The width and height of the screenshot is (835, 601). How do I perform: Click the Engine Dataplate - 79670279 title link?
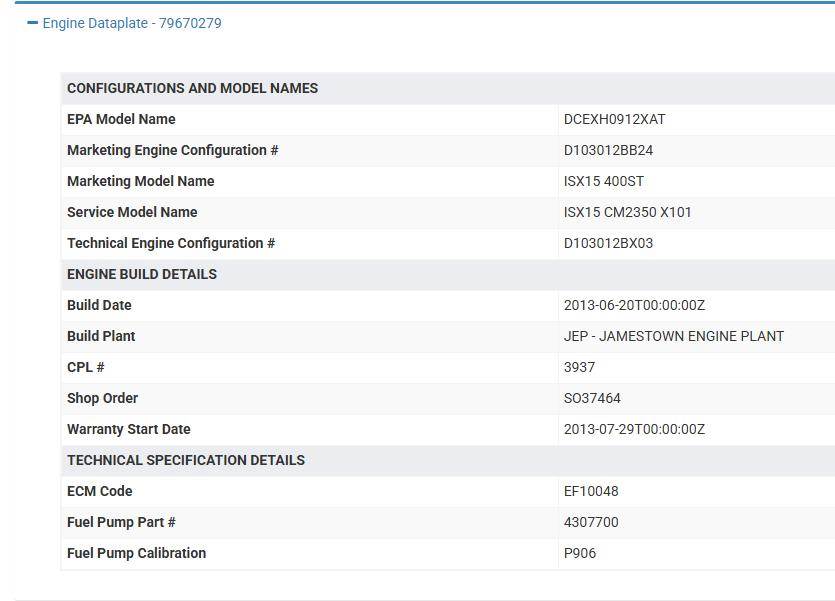pos(132,23)
